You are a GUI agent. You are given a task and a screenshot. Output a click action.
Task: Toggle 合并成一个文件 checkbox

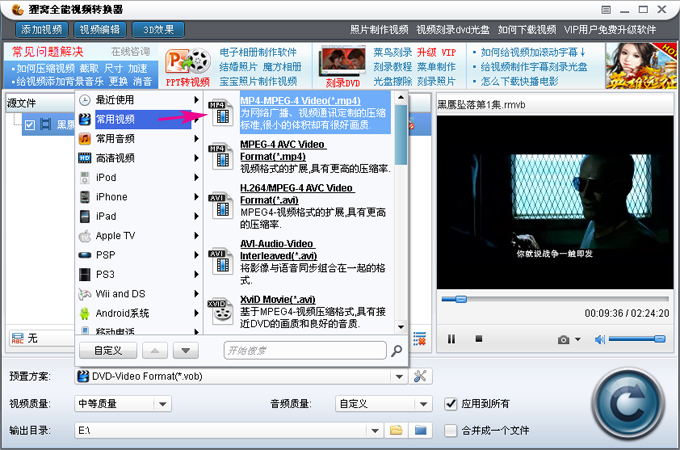451,430
